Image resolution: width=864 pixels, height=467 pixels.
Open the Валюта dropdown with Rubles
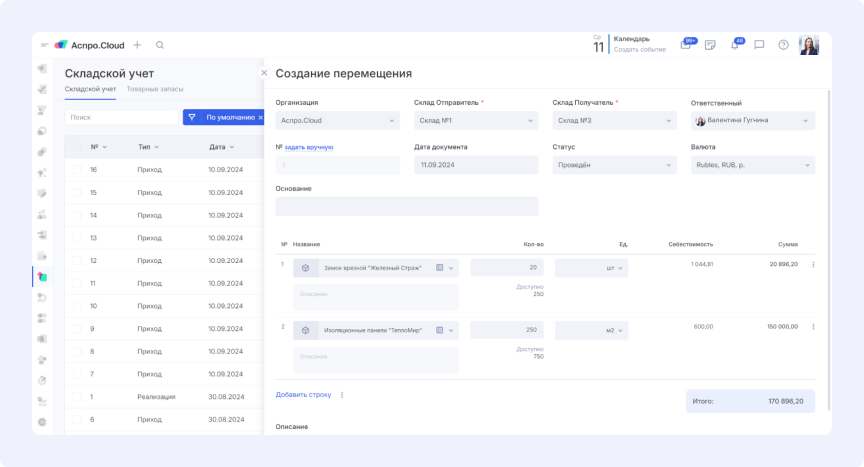(x=752, y=165)
